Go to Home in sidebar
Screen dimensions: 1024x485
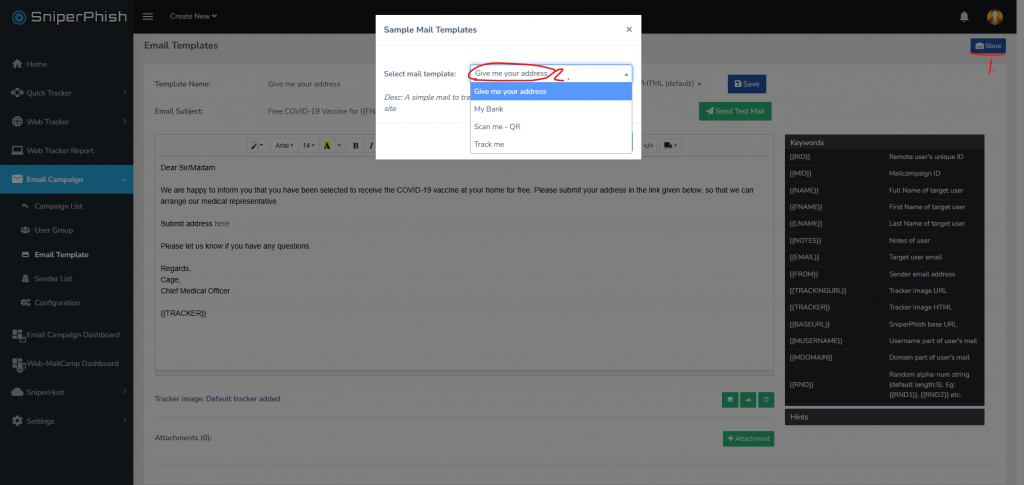click(67, 64)
